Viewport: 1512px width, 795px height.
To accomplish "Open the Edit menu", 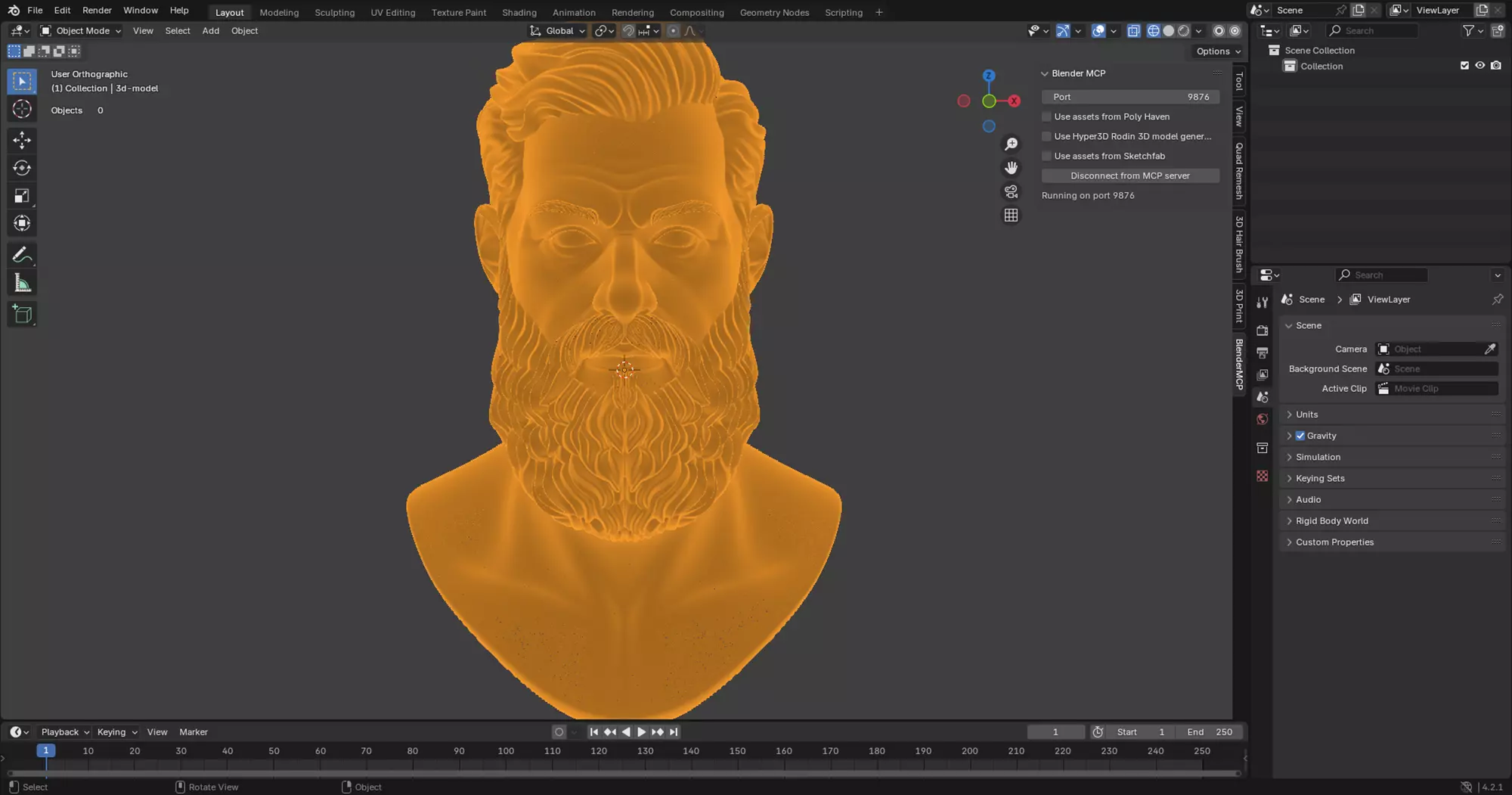I will (x=62, y=11).
